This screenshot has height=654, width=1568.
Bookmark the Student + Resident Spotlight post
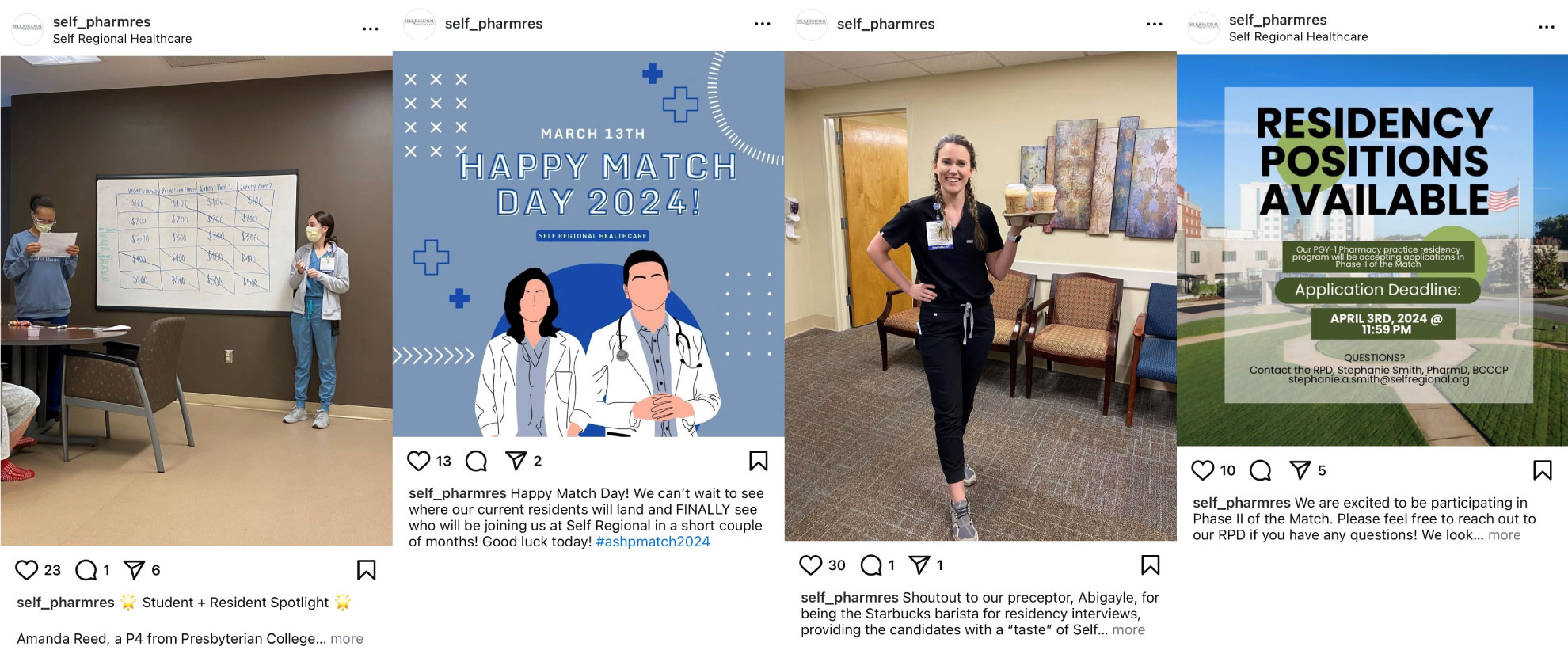366,570
